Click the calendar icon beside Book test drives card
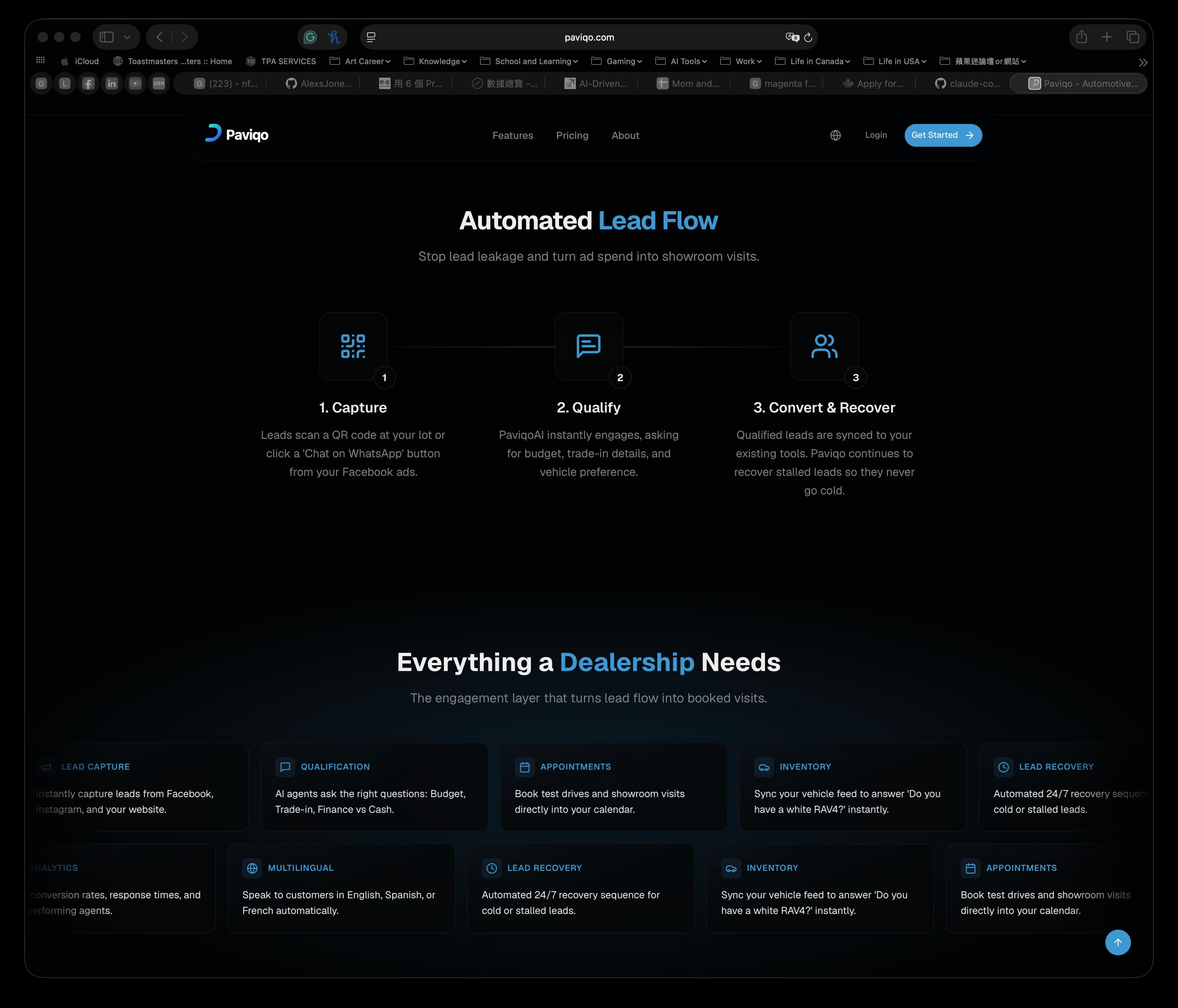 point(525,767)
